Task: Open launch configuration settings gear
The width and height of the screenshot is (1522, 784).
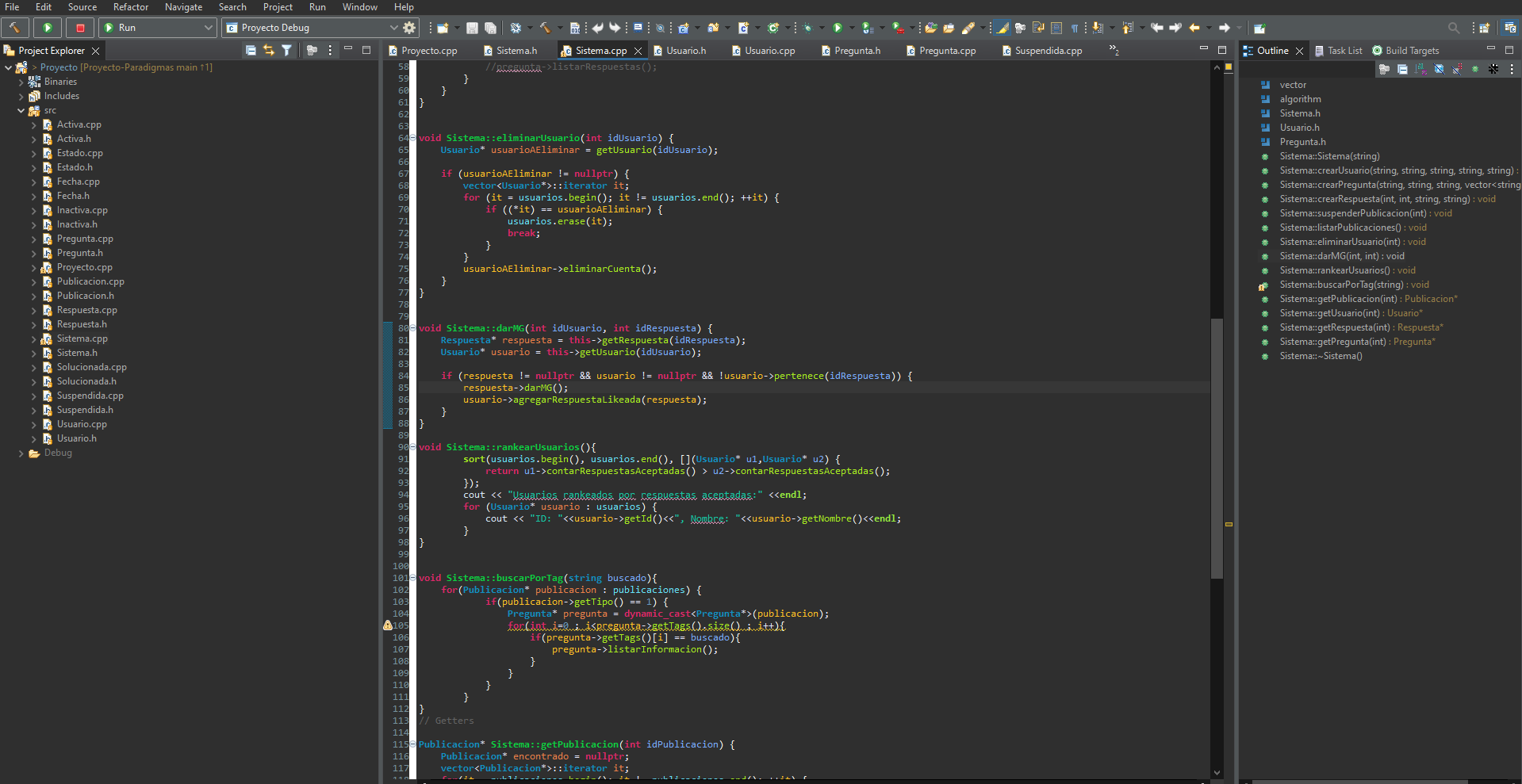Action: 409,28
